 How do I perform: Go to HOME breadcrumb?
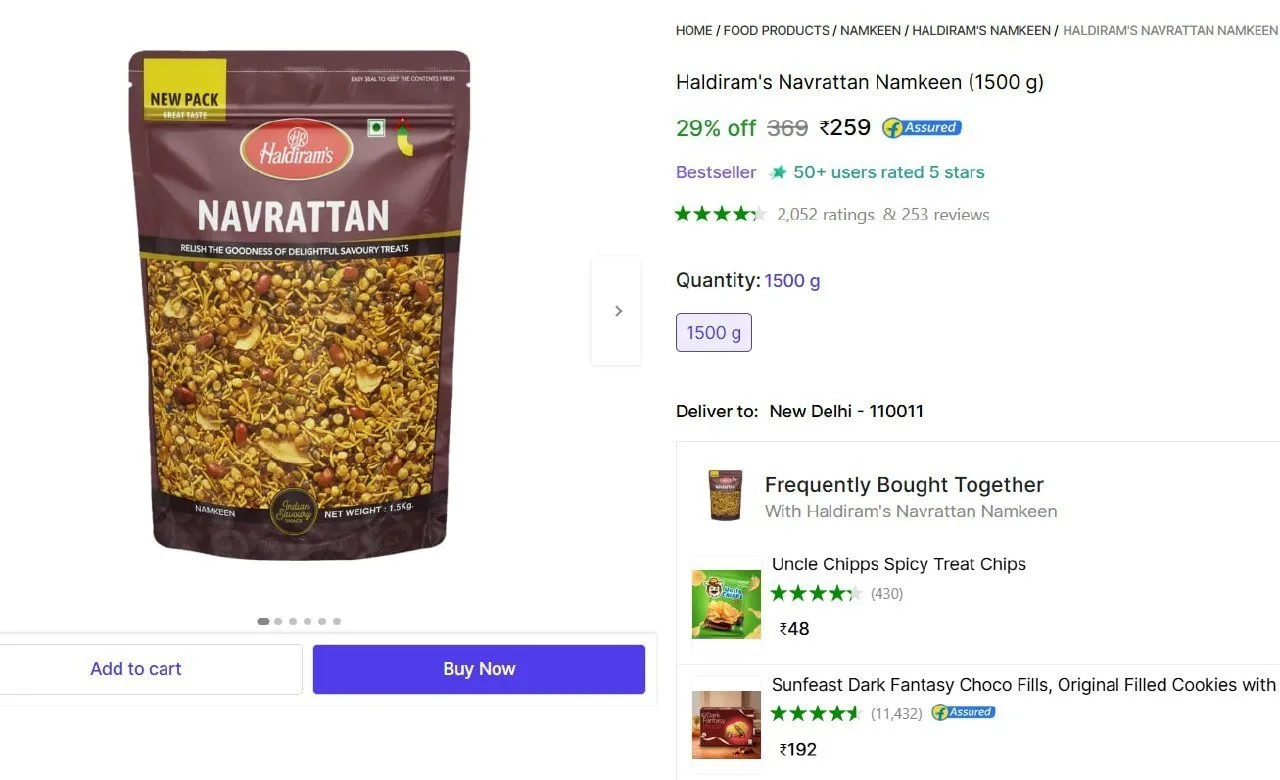(694, 31)
